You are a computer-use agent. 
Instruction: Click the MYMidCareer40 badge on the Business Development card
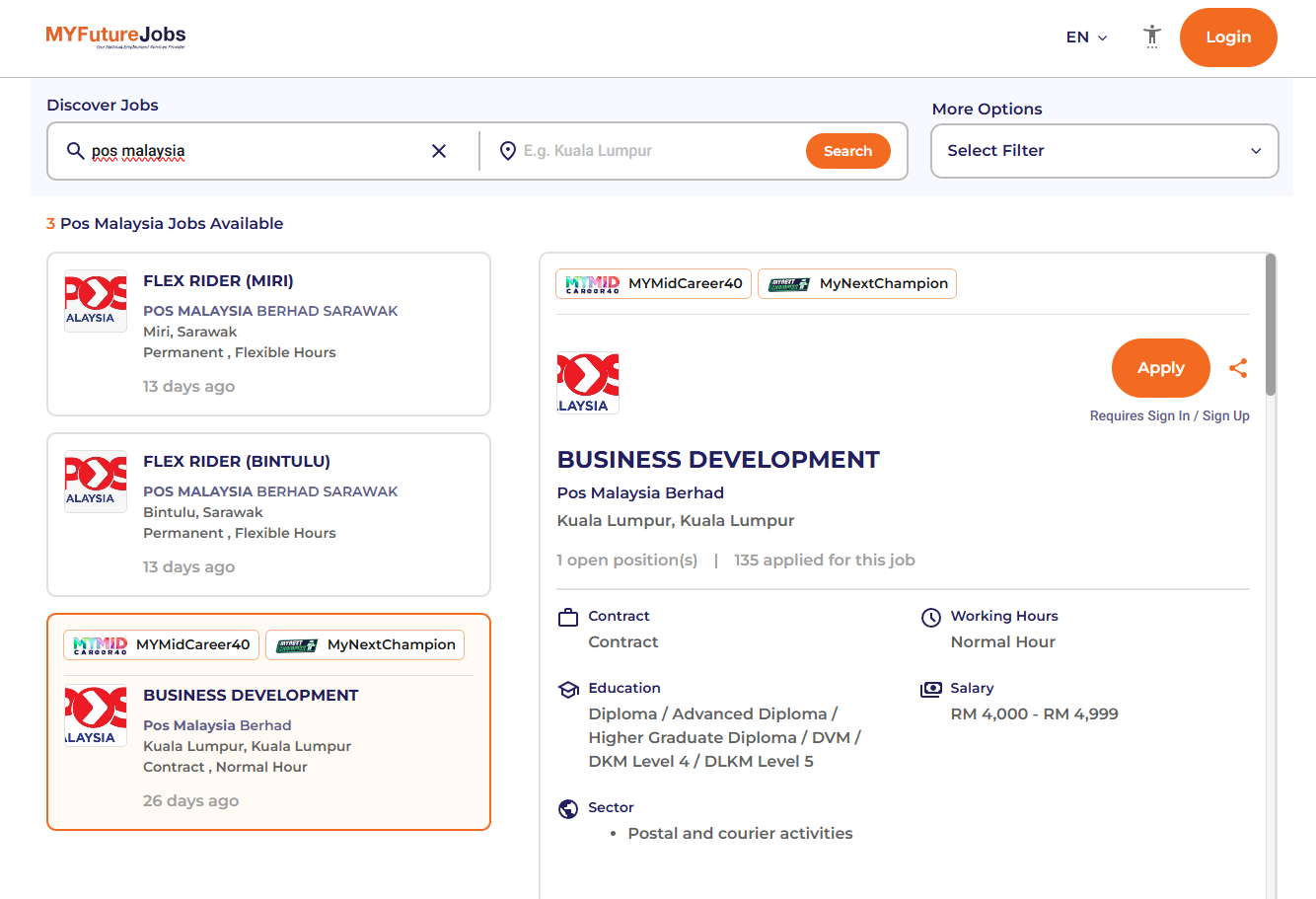click(x=162, y=644)
